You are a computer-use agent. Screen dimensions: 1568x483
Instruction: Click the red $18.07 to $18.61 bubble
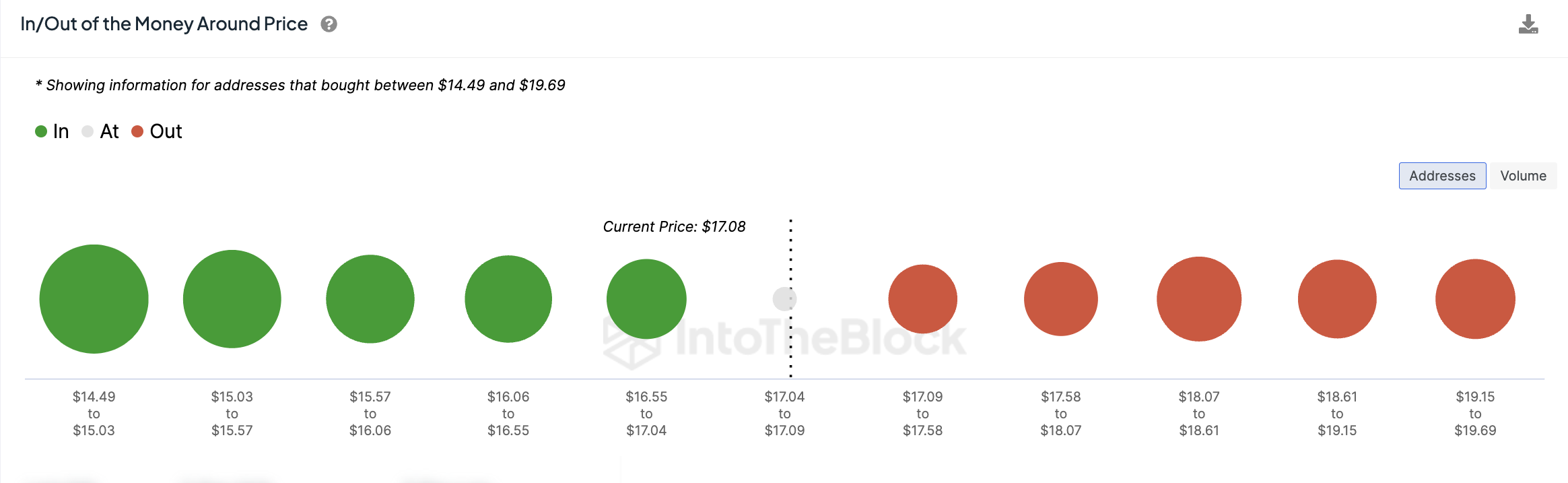[x=1199, y=299]
